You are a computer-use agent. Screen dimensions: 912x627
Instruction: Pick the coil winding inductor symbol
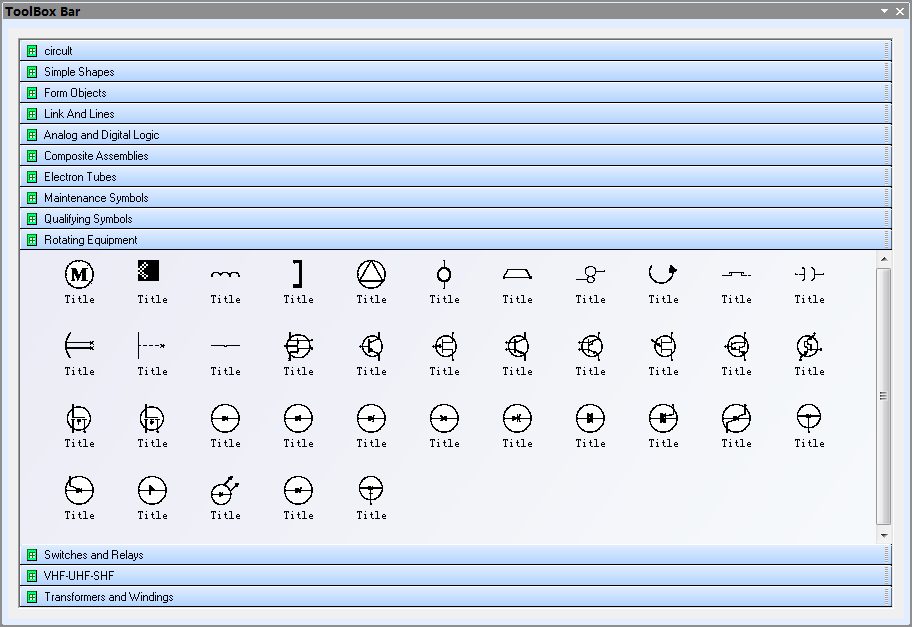click(x=225, y=275)
